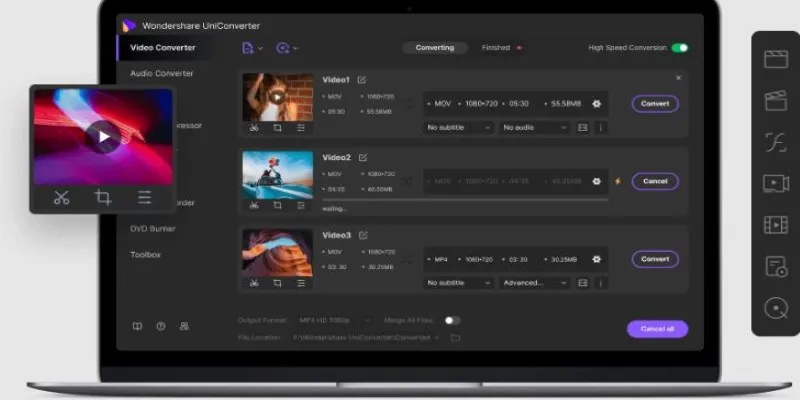The width and height of the screenshot is (800, 400).
Task: Rename Video1 with the edit pencil
Action: [x=362, y=80]
